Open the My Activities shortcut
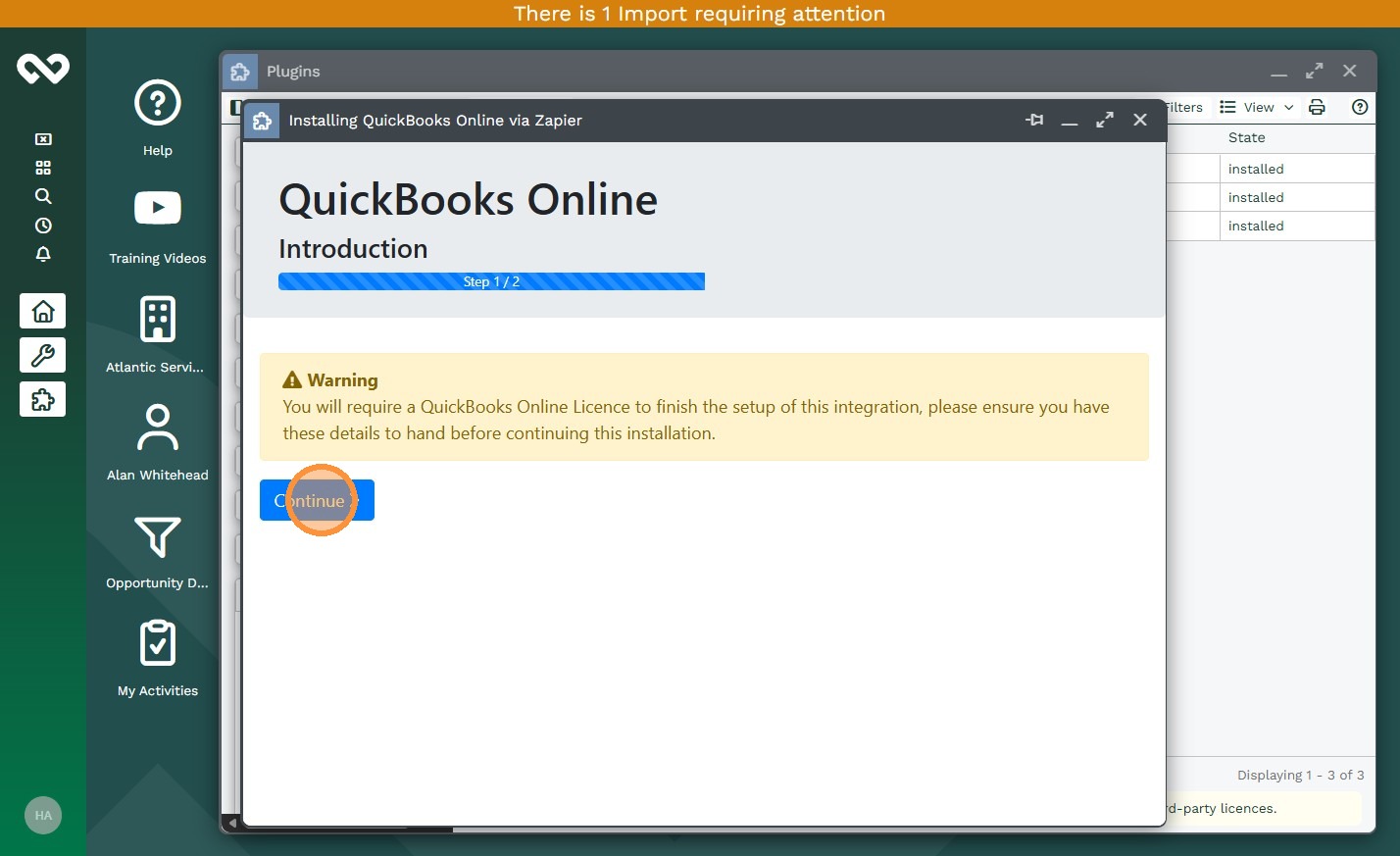The height and width of the screenshot is (856, 1400). coord(158,657)
